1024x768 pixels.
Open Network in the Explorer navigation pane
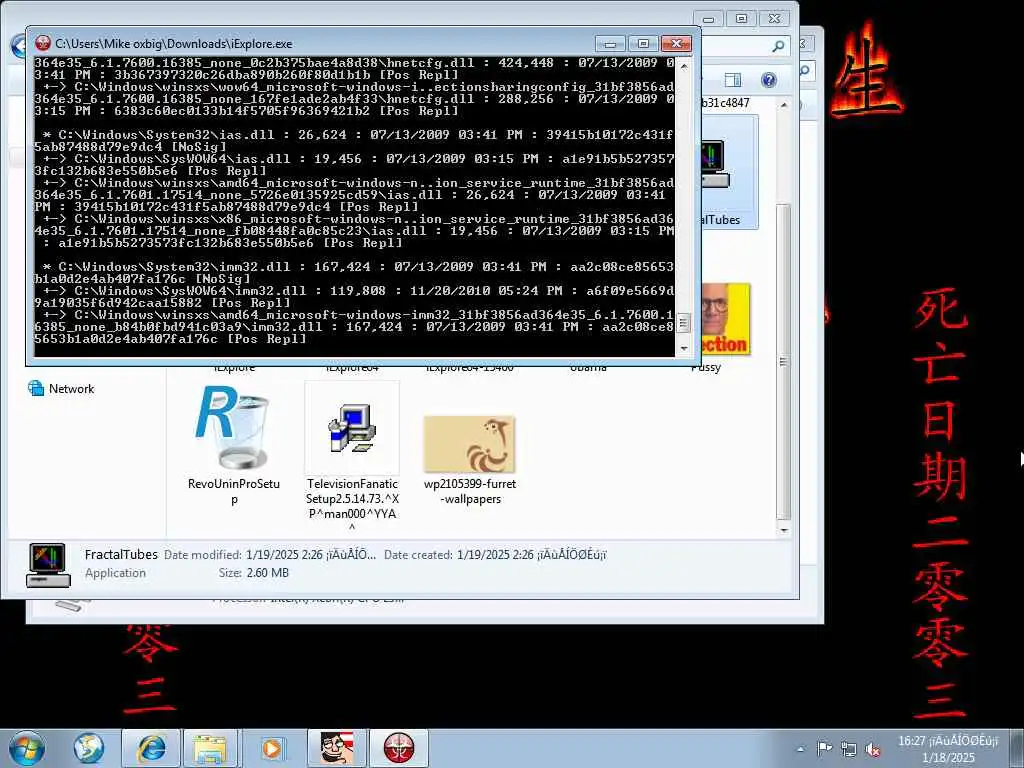(x=61, y=389)
